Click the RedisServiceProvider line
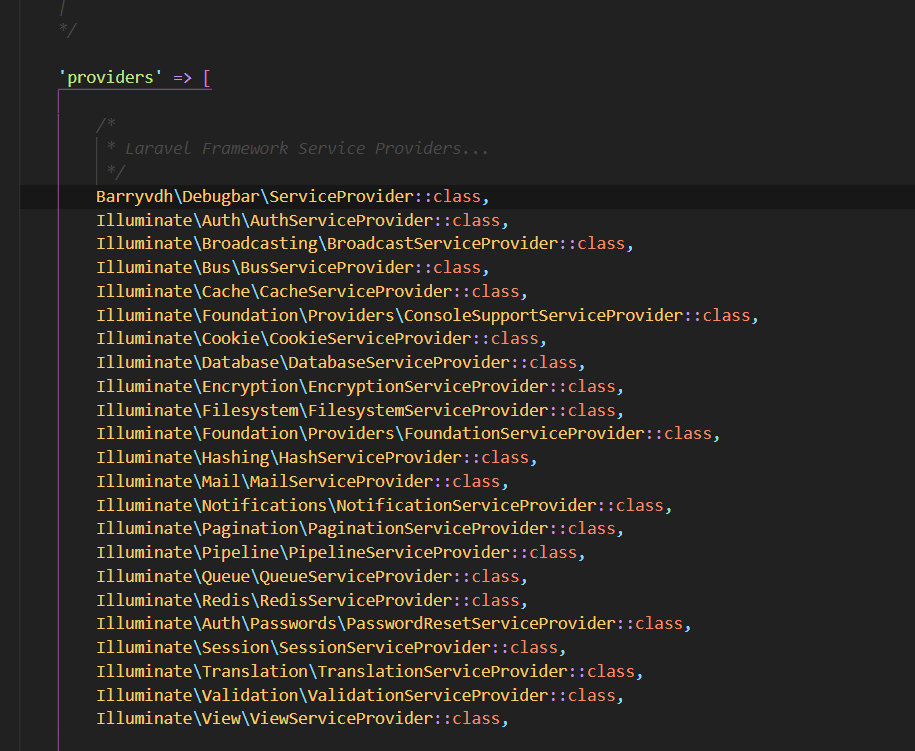 tap(312, 601)
